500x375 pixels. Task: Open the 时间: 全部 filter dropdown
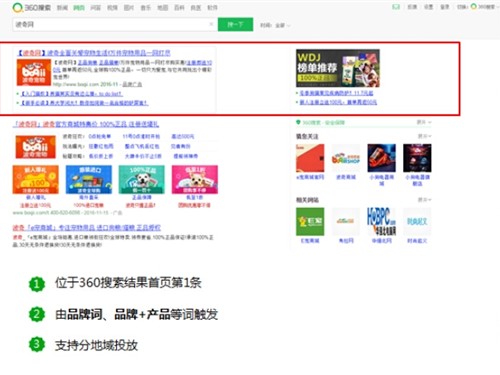tap(275, 25)
